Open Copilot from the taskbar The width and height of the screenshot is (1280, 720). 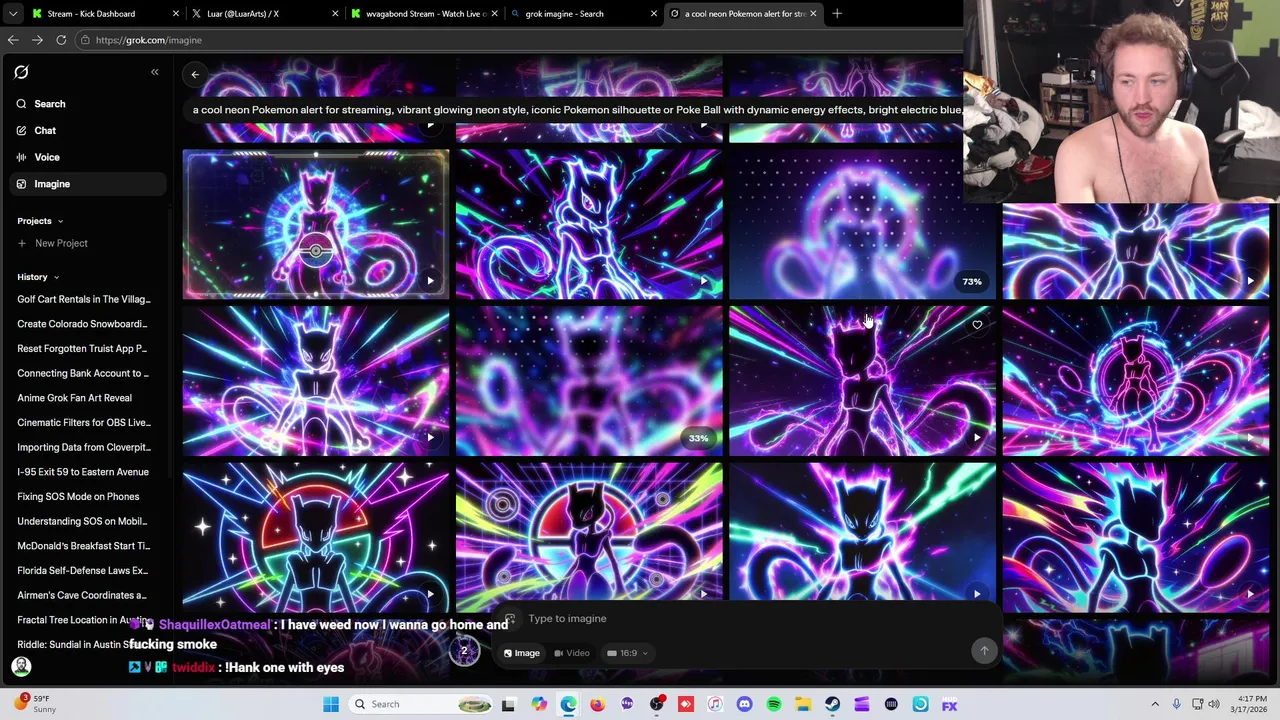click(x=539, y=704)
